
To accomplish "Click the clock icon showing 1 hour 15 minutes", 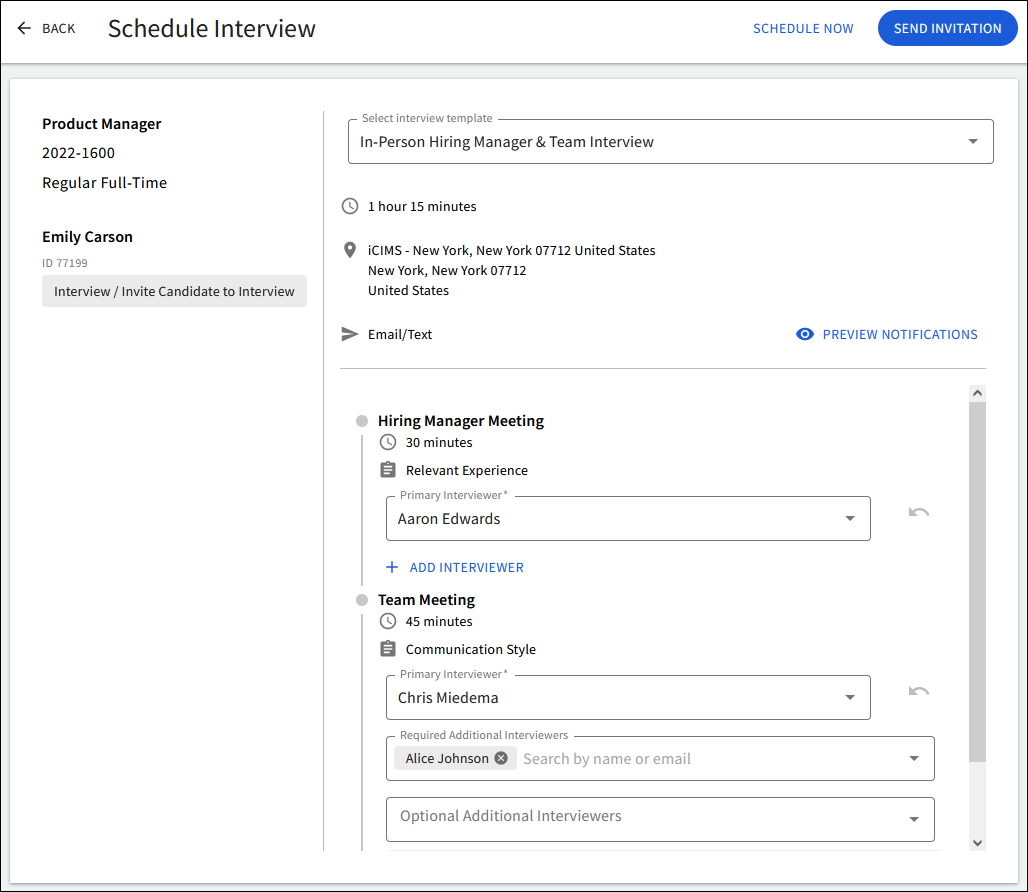I will click(349, 206).
